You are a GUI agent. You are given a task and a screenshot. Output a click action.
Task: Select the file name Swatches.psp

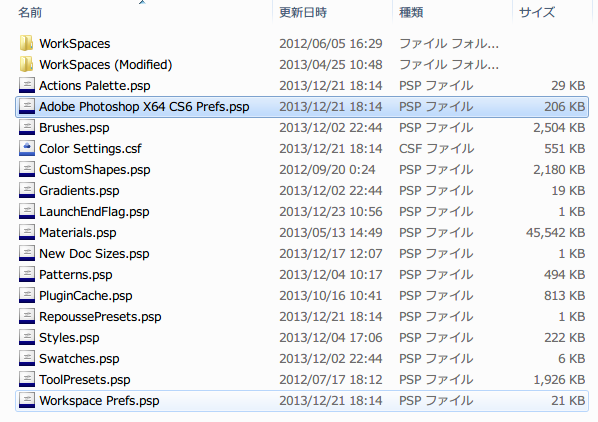click(79, 358)
